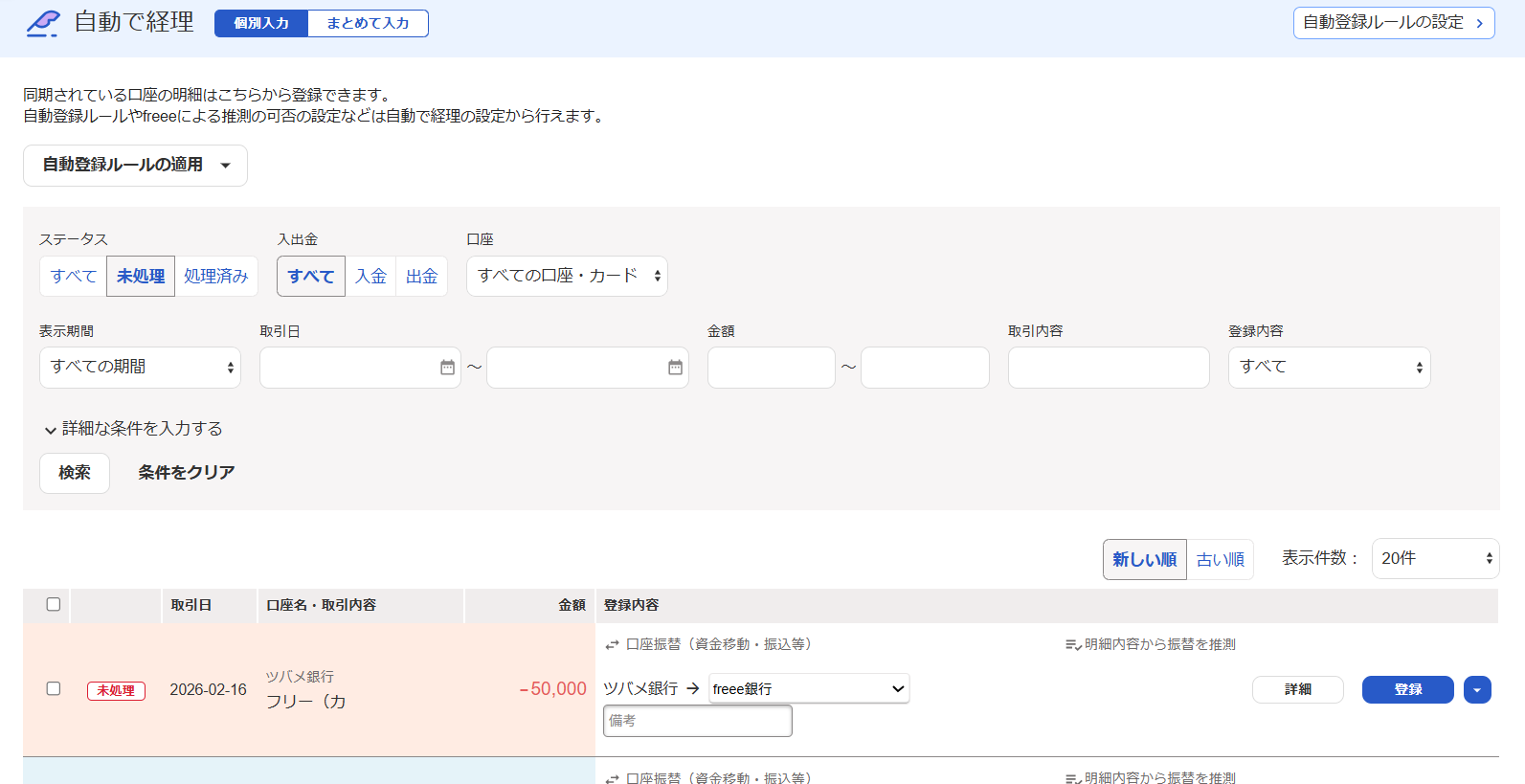The width and height of the screenshot is (1525, 784).
Task: Select すべて in 入出金 filter
Action: pos(311,277)
